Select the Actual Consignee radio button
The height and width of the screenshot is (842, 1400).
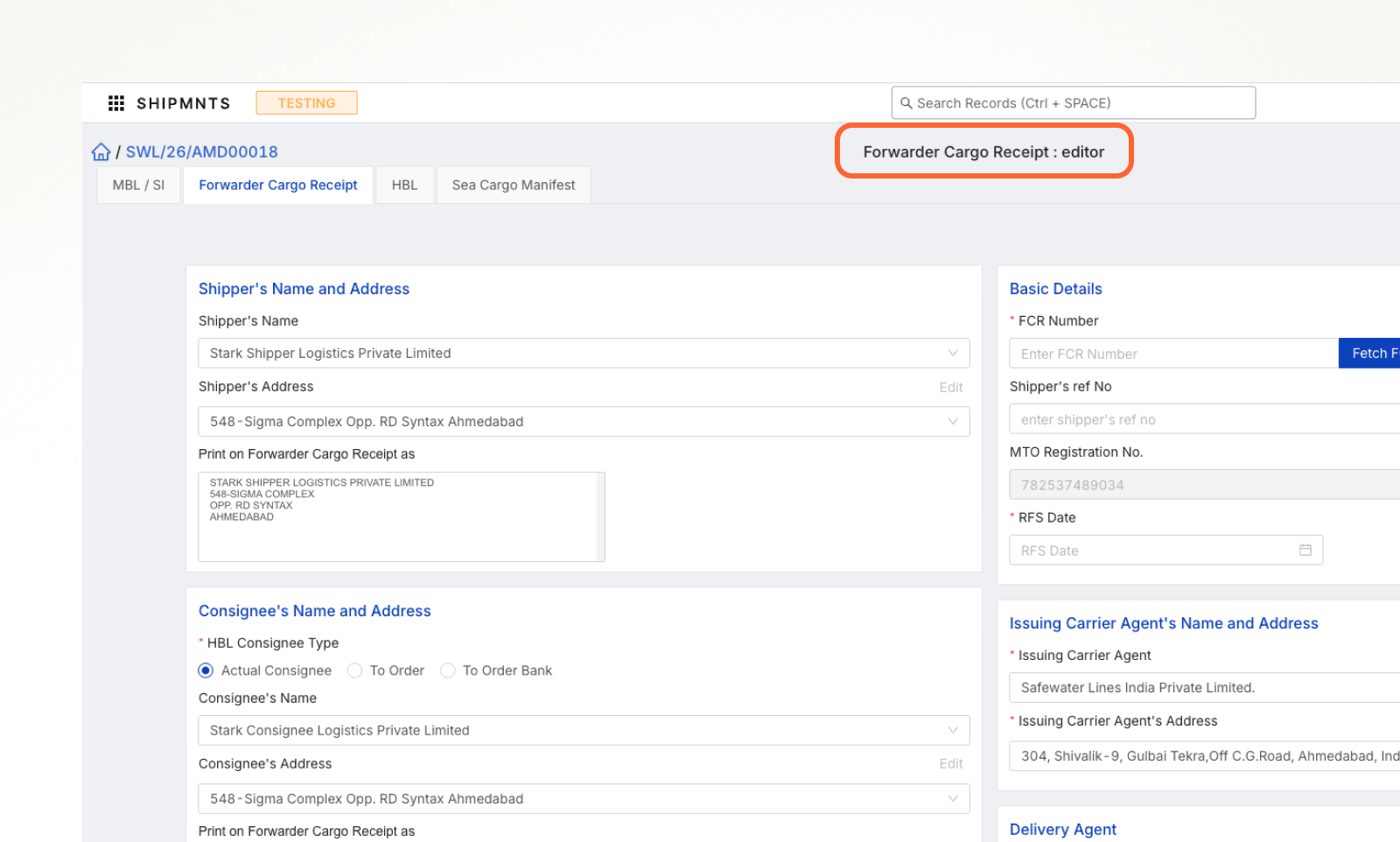[x=206, y=670]
